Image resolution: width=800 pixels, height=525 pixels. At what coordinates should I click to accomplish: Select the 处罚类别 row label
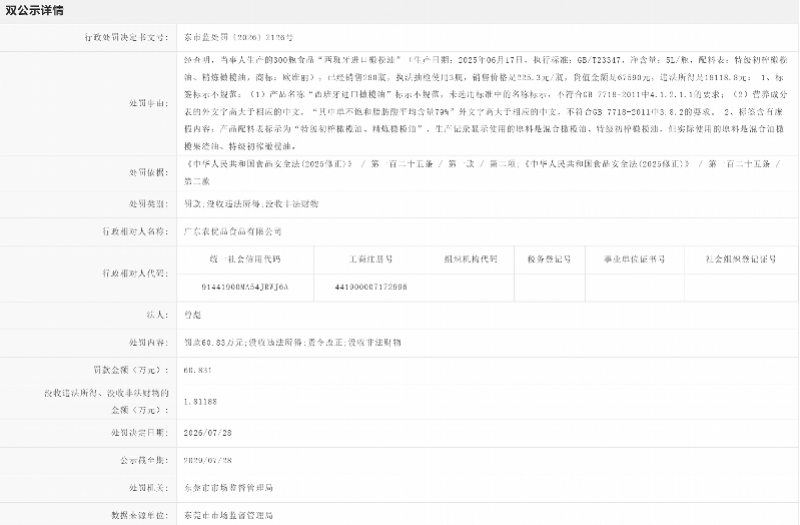(x=148, y=204)
